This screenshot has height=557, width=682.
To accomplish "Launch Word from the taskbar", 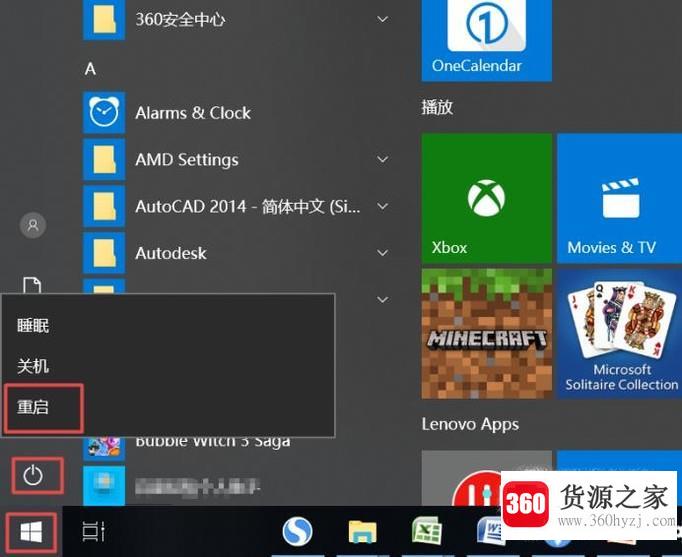I will tap(489, 530).
